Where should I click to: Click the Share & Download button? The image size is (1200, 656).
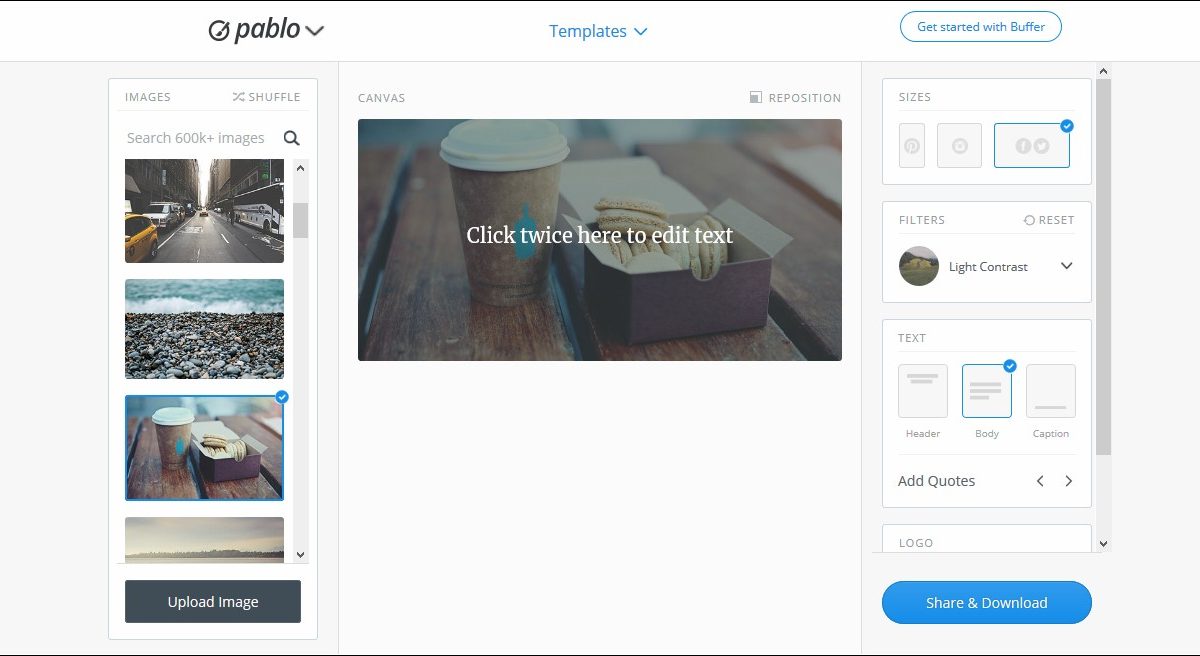point(987,603)
